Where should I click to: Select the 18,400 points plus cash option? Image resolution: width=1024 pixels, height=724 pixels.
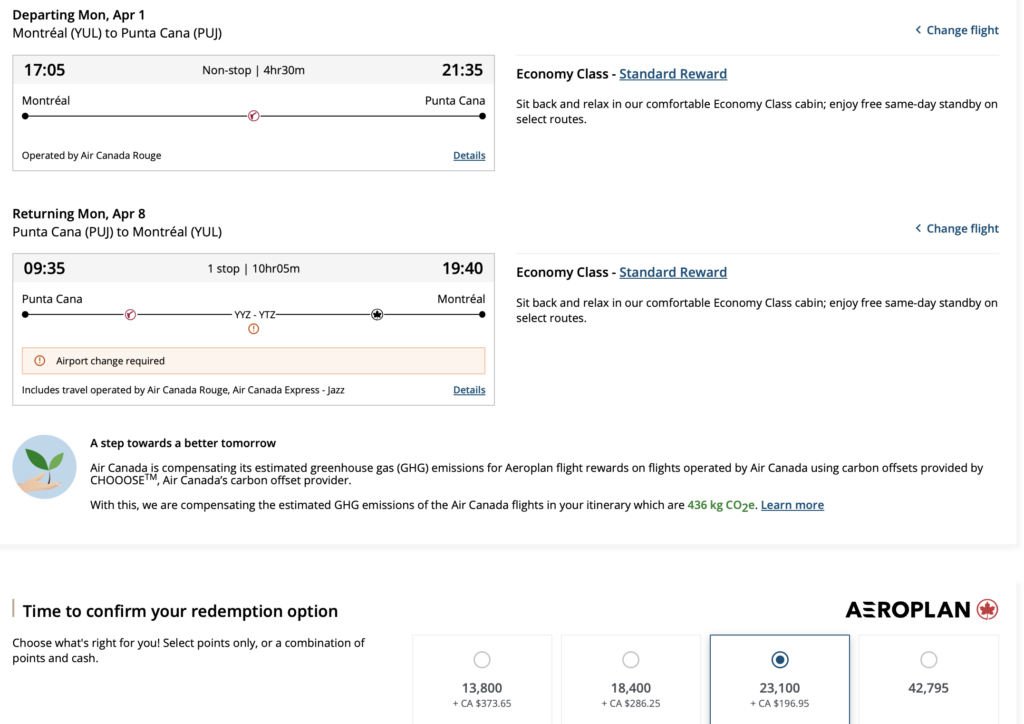click(x=631, y=660)
